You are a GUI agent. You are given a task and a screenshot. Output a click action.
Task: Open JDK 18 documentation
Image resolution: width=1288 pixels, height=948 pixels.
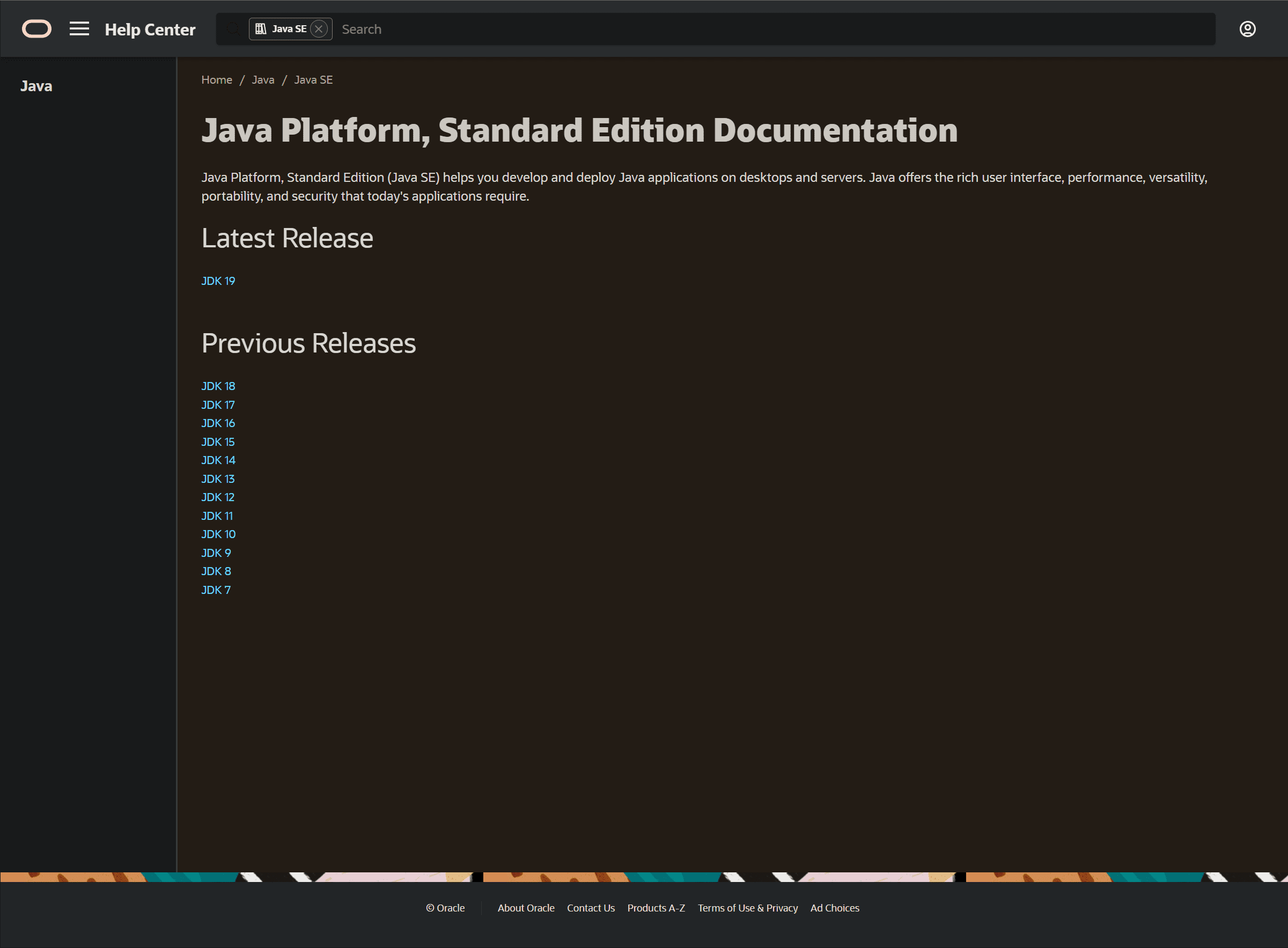click(x=218, y=386)
